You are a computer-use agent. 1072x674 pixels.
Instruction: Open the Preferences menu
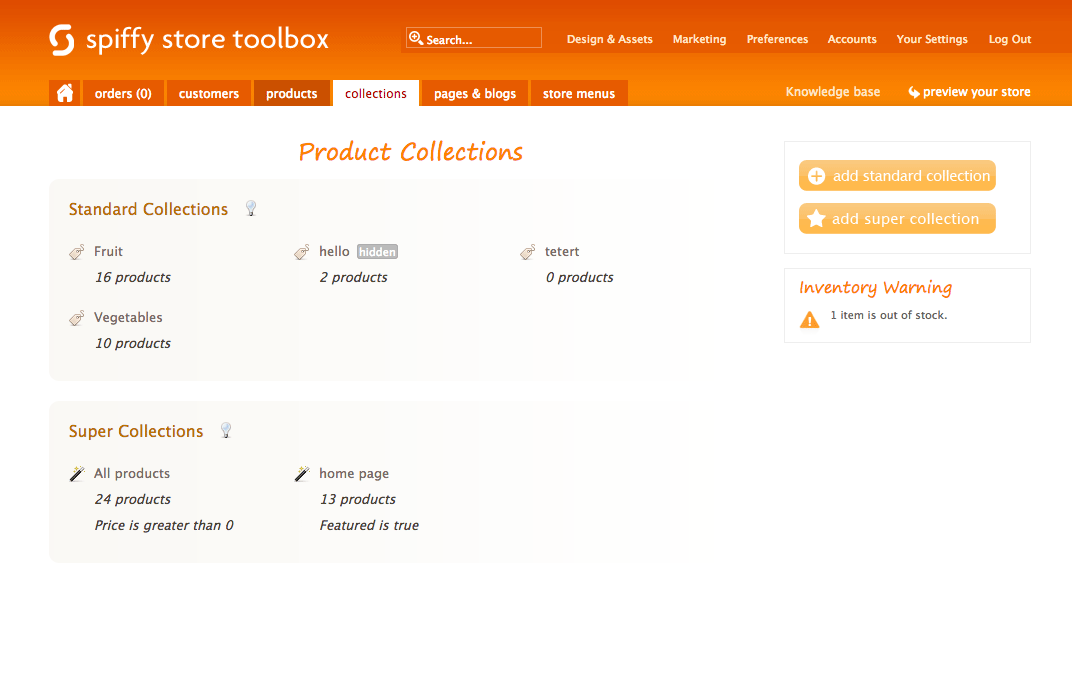coord(777,39)
